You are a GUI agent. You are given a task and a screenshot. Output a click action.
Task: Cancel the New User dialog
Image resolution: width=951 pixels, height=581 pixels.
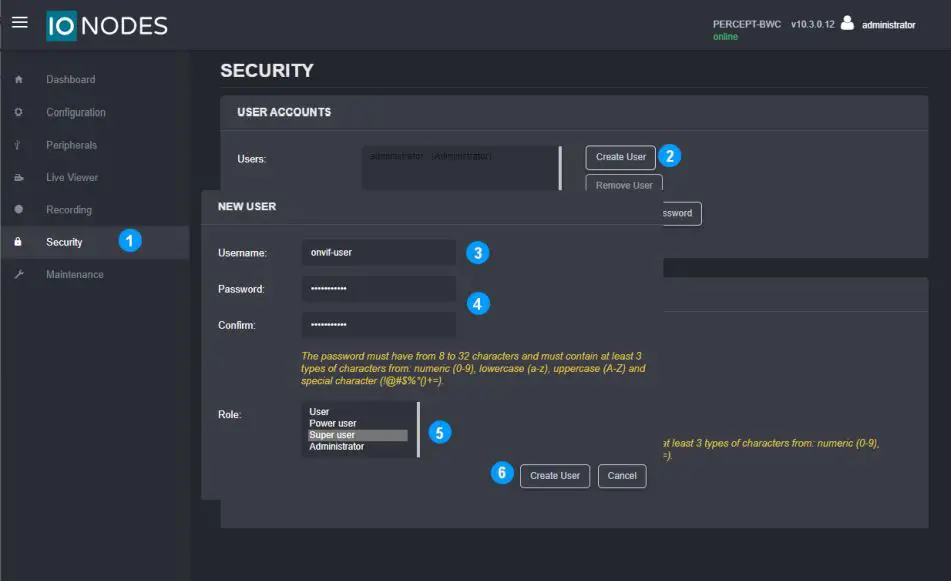click(622, 476)
